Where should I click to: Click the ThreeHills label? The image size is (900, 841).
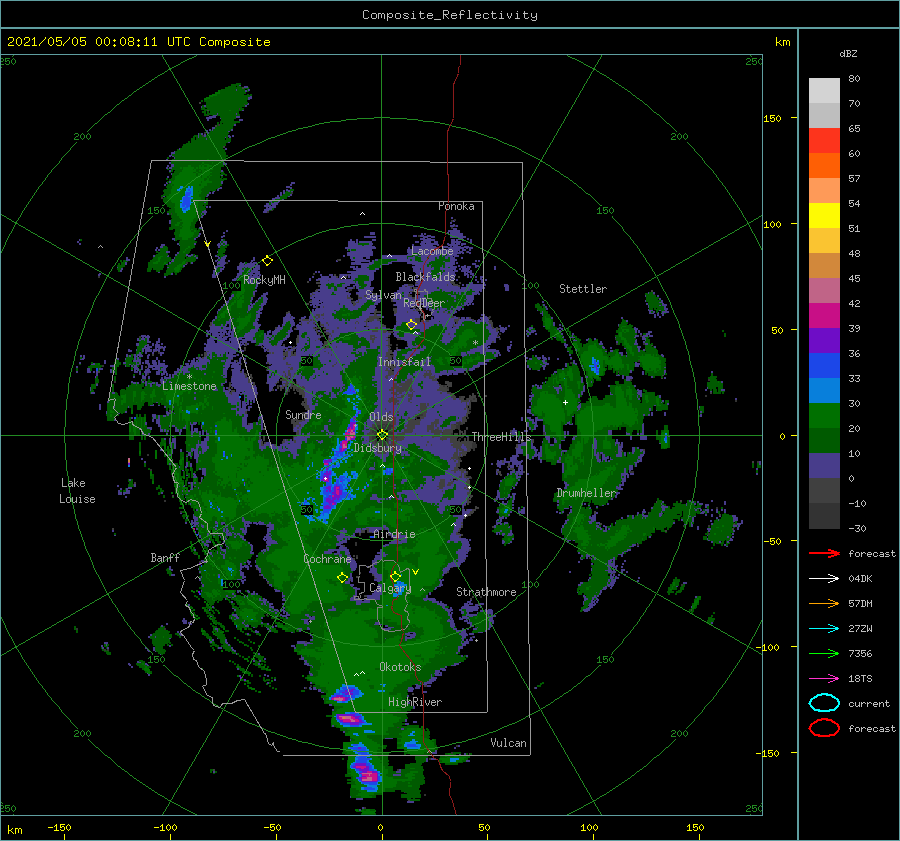coord(502,437)
